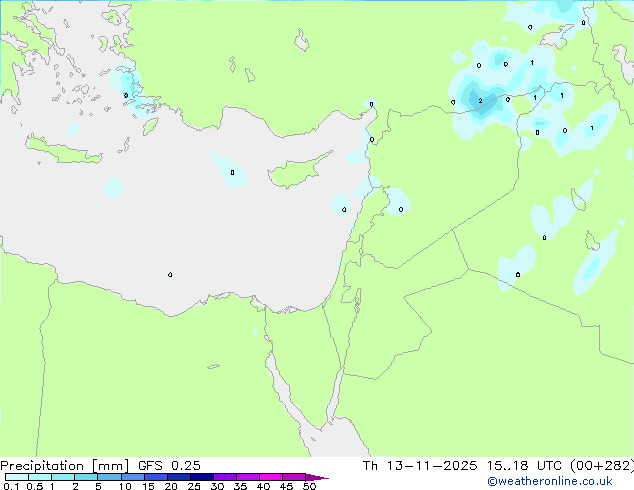Pick the 10–15 mm legend color swatch
Screen dimensions: 634x490
pos(132,477)
